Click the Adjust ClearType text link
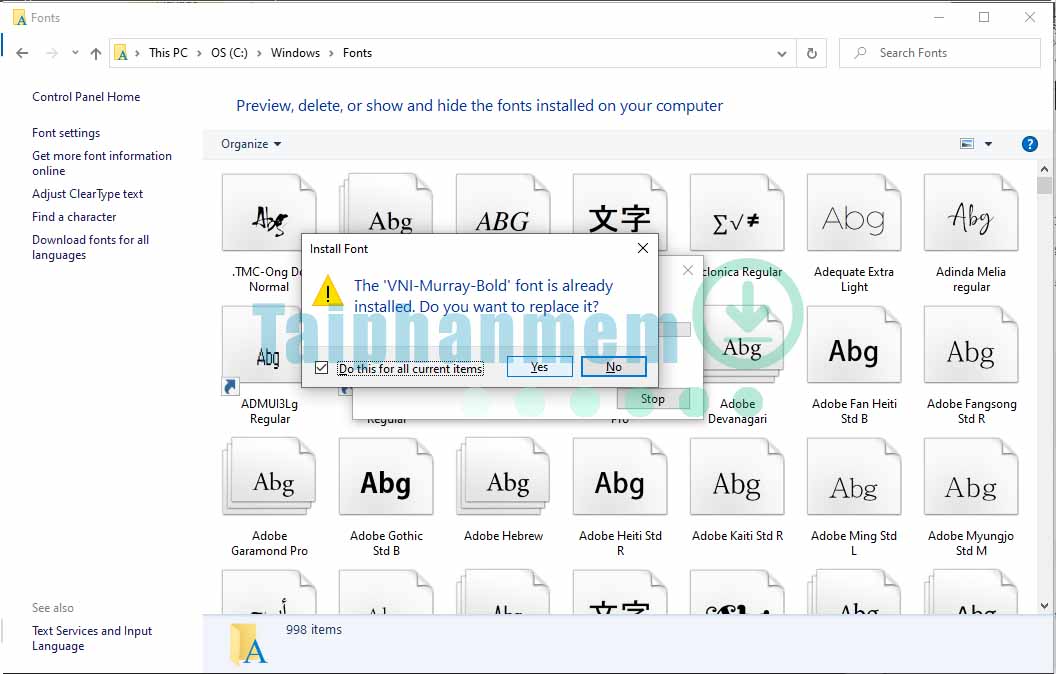This screenshot has width=1056, height=674. pyautogui.click(x=87, y=194)
